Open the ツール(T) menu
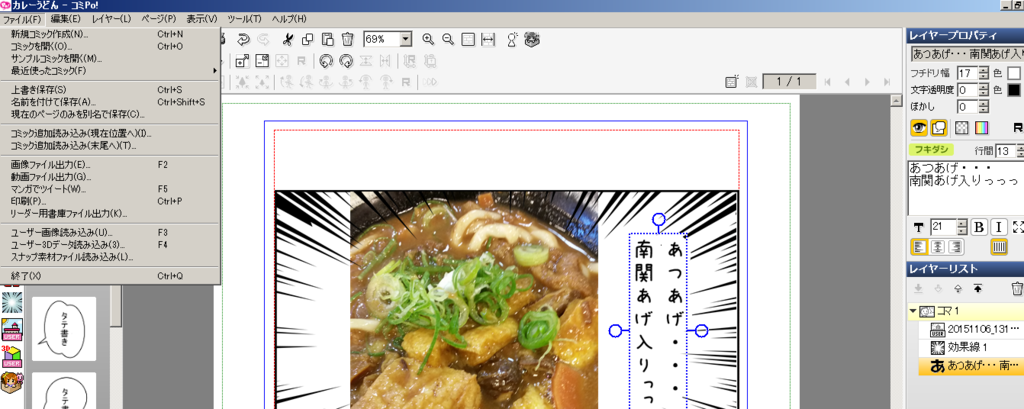The height and width of the screenshot is (409, 1024). coord(245,19)
